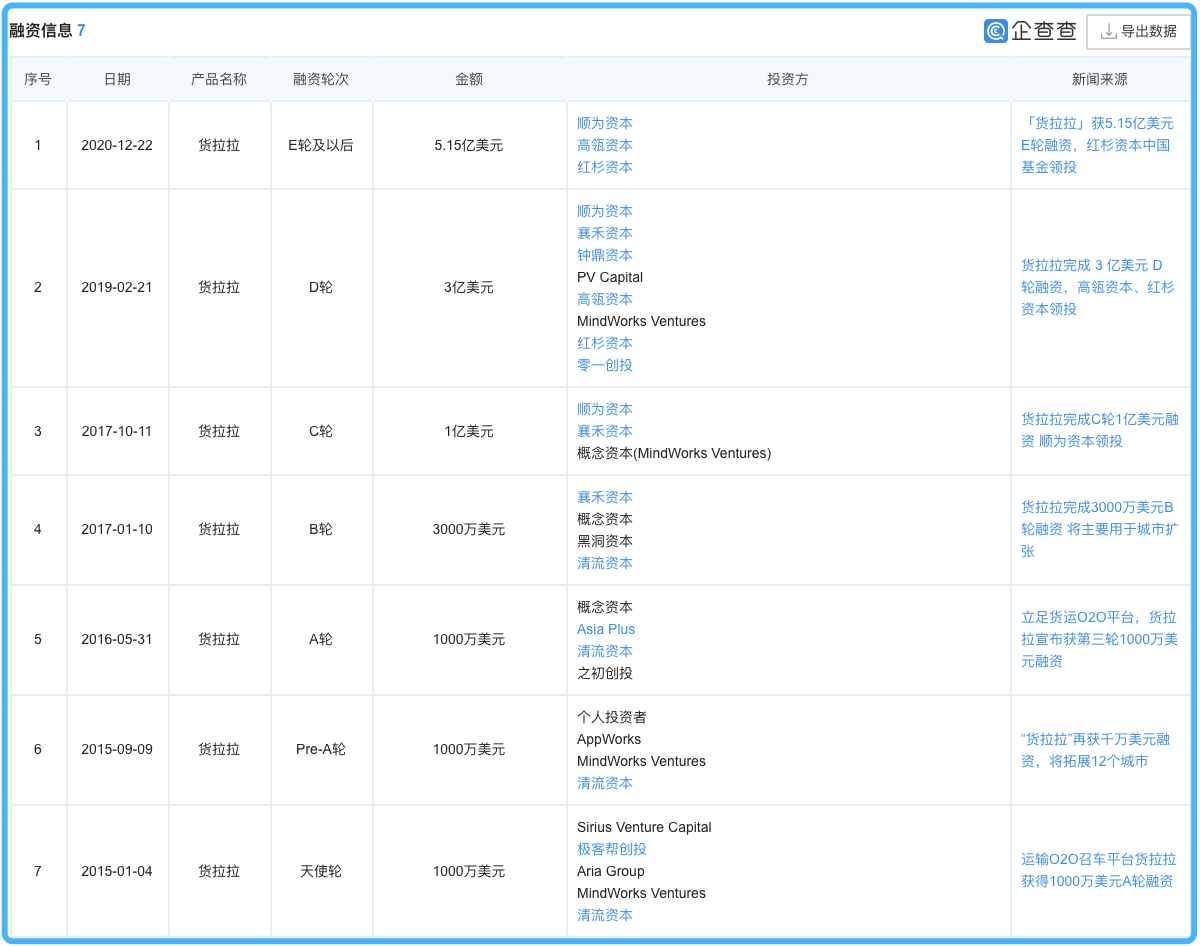Click 钟鼎资本 investor link in D轮 row
Viewport: 1200px width, 946px height.
pyautogui.click(x=604, y=255)
